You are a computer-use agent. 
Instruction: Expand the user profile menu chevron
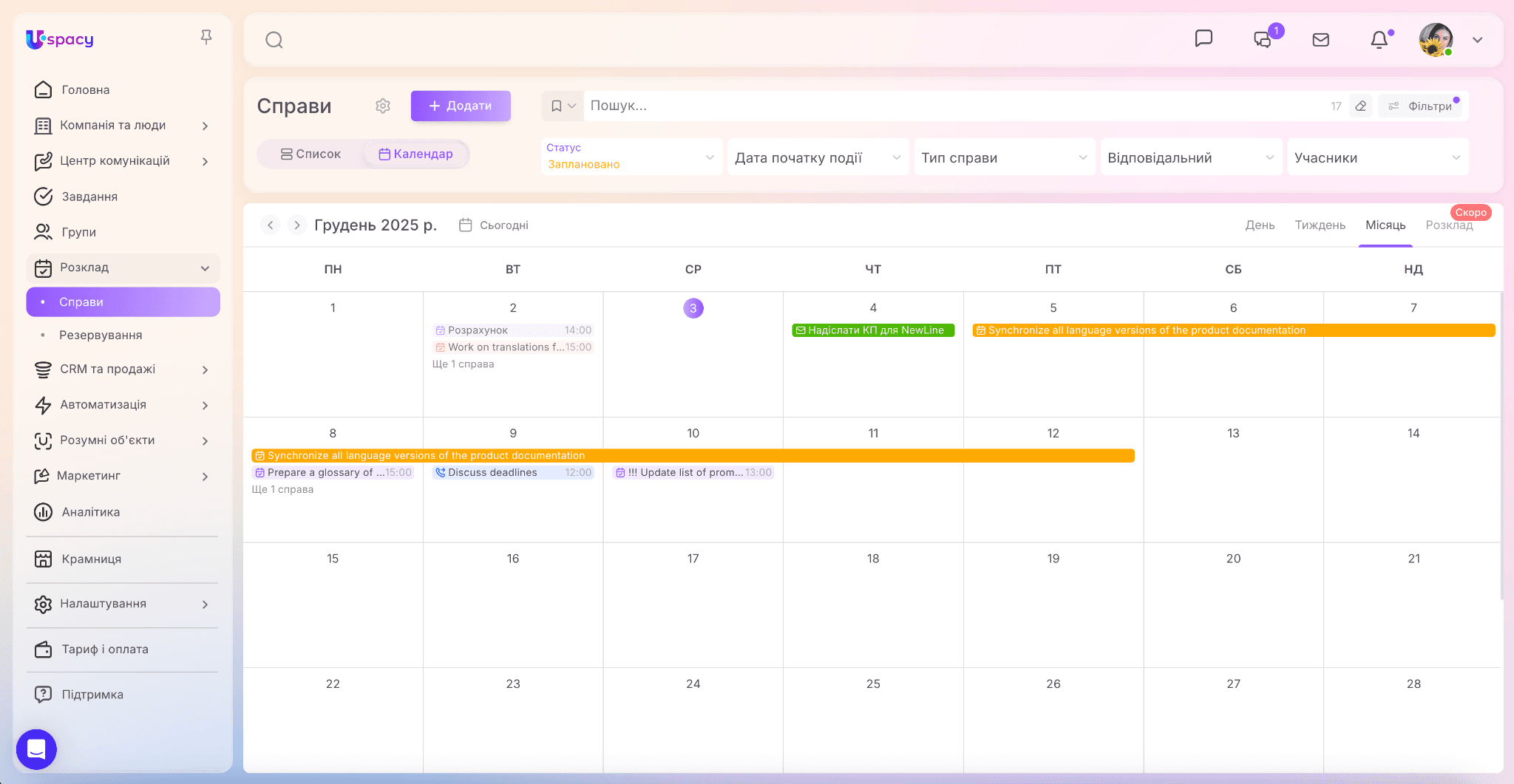tap(1478, 40)
